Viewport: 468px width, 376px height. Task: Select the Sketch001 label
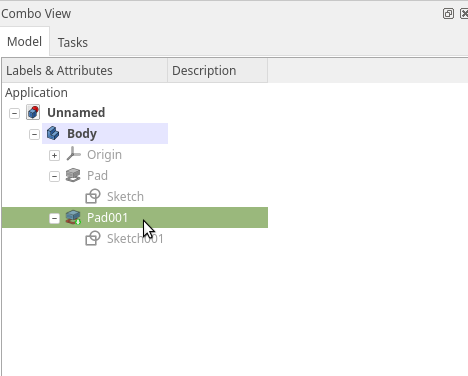[x=135, y=238]
